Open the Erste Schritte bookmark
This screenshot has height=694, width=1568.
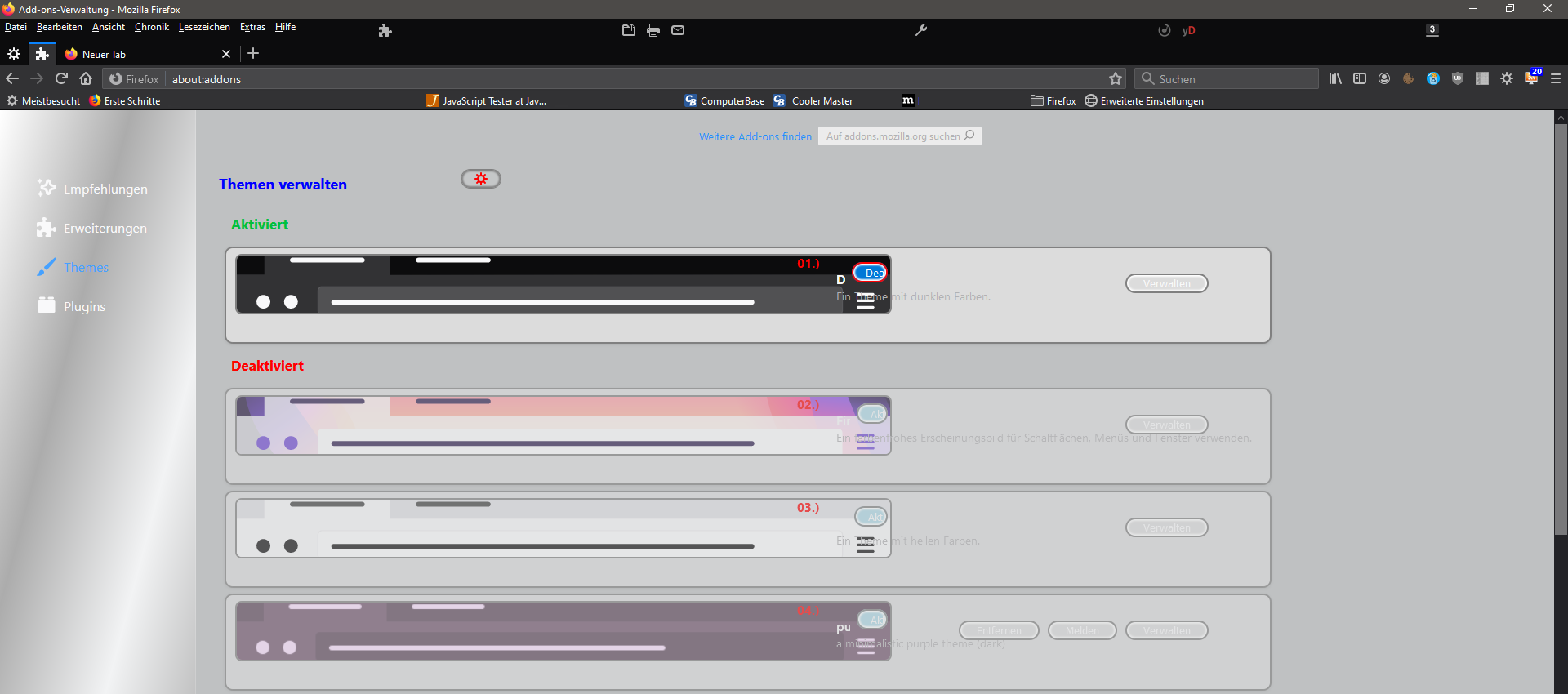point(125,100)
